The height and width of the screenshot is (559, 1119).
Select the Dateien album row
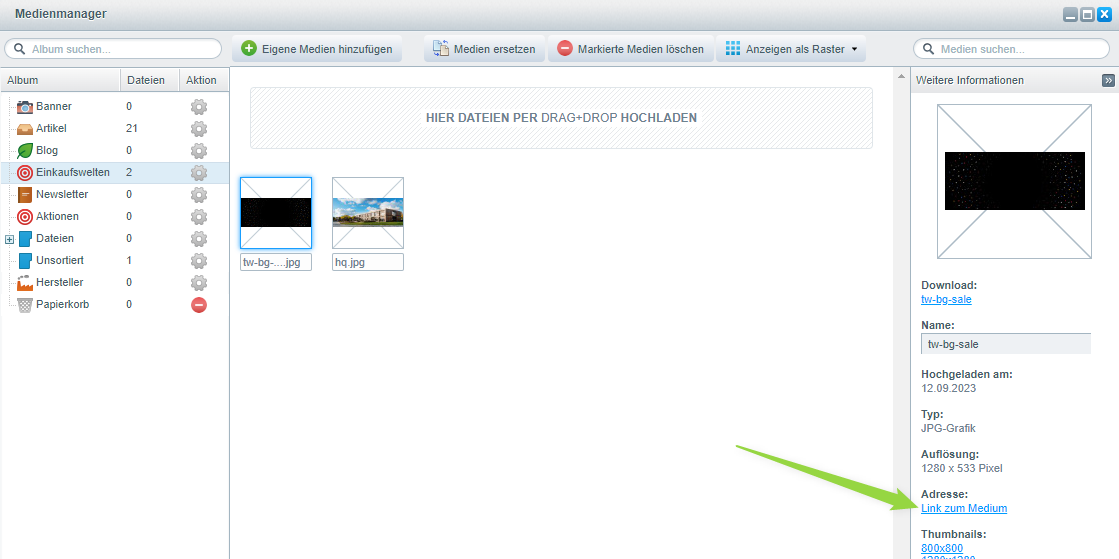tap(115, 238)
